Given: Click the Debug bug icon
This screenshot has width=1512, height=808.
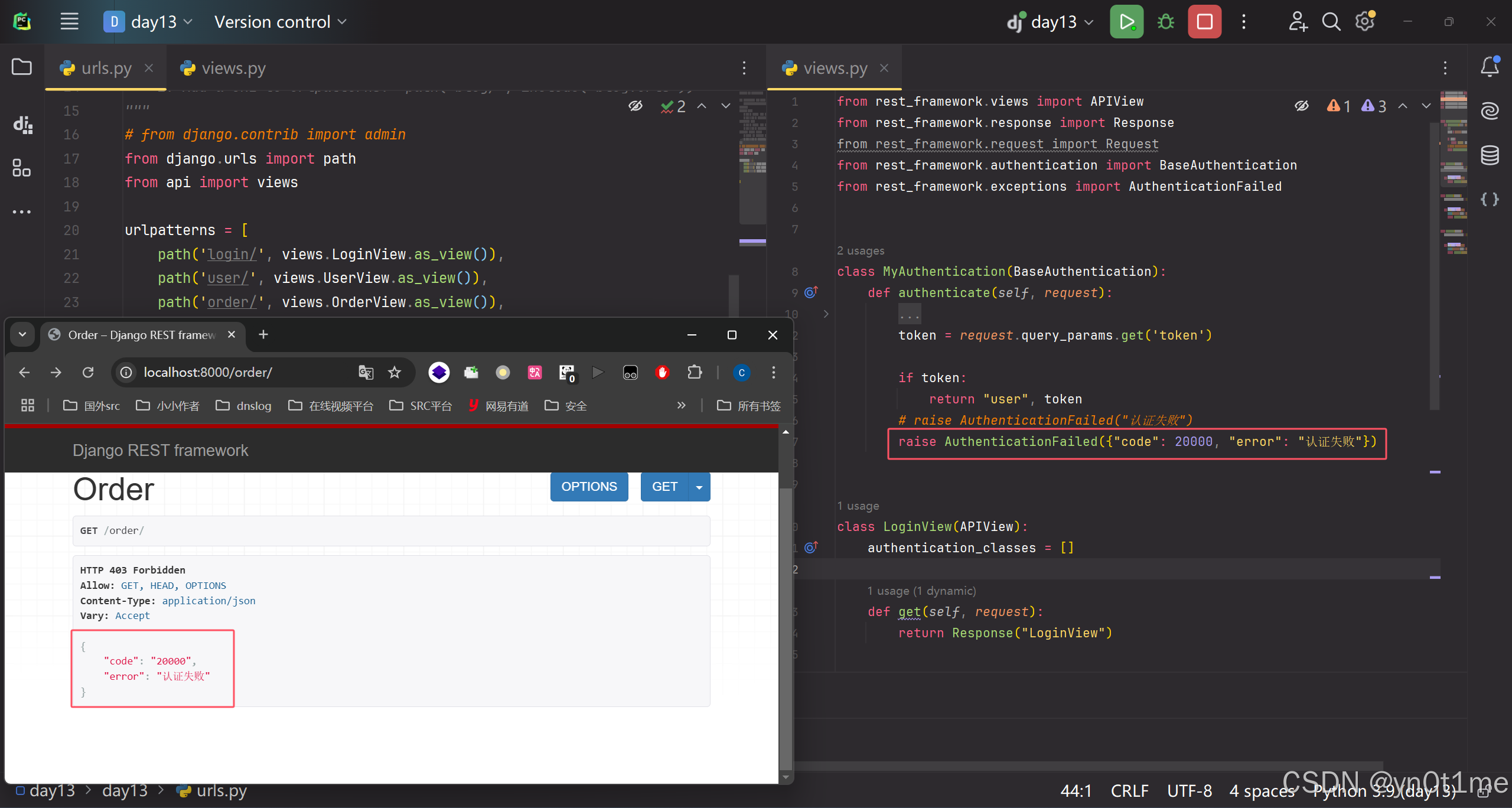Looking at the screenshot, I should click(1165, 22).
